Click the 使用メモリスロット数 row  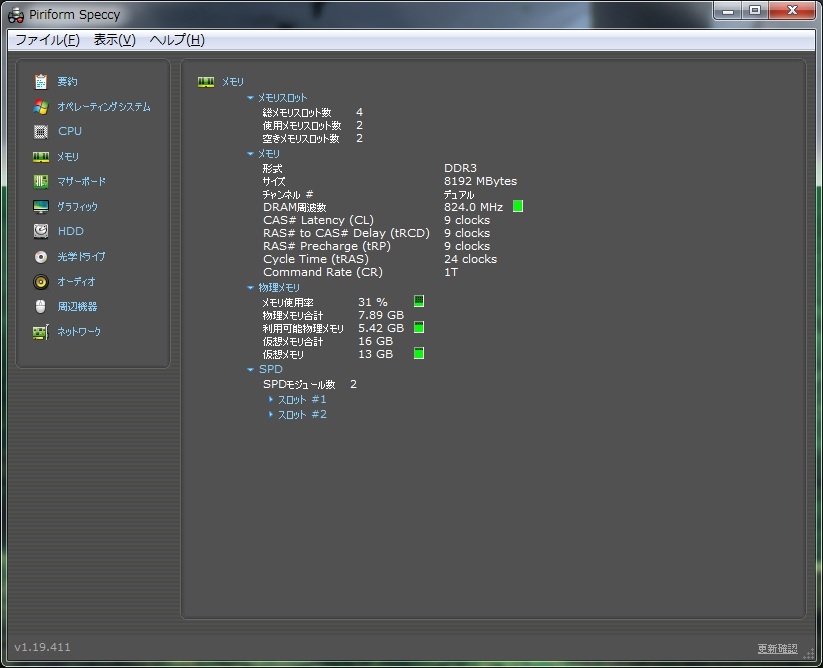(312, 125)
